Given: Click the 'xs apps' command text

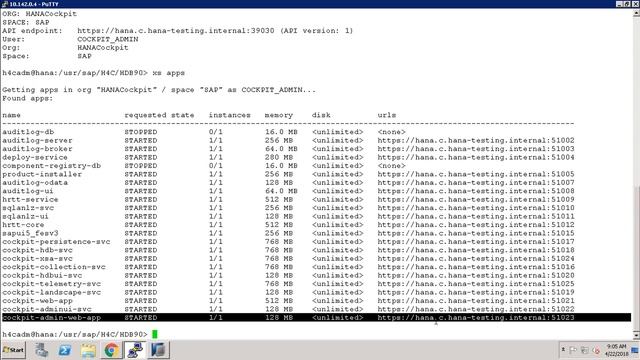Looking at the screenshot, I should (x=169, y=73).
